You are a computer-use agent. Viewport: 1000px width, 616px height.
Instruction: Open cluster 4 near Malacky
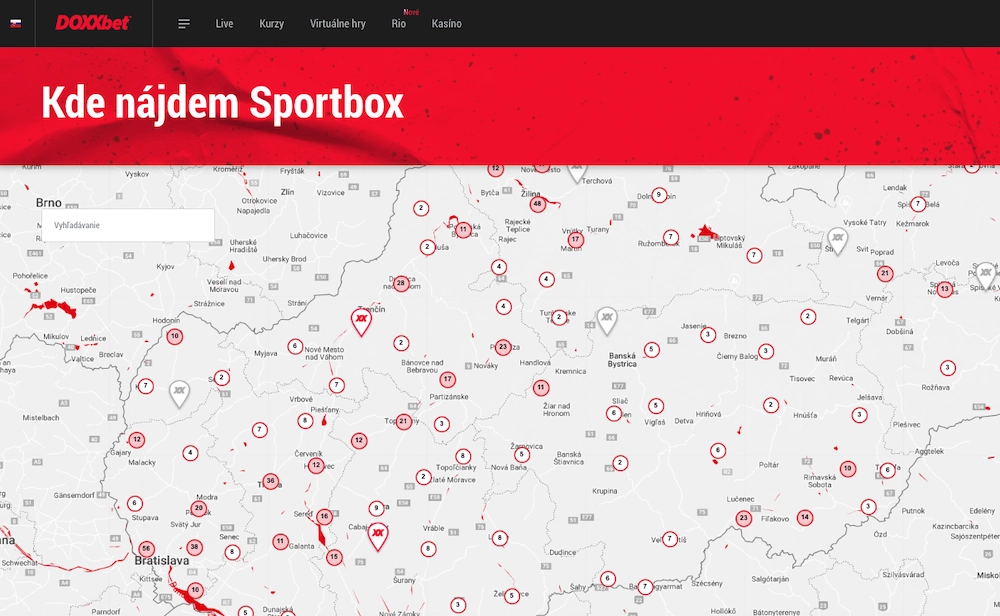point(190,453)
